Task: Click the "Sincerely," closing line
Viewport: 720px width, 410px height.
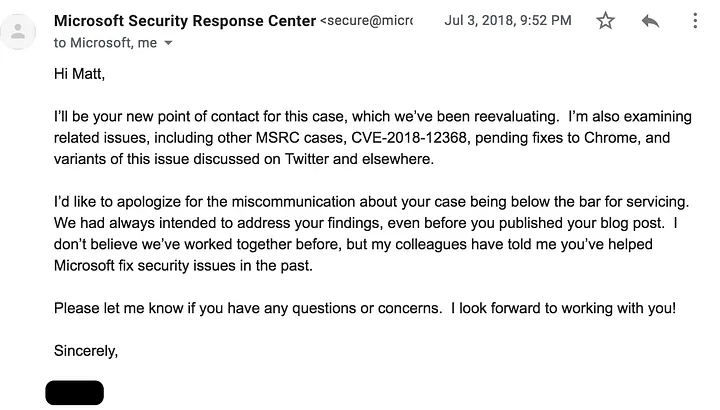Action: [86, 351]
